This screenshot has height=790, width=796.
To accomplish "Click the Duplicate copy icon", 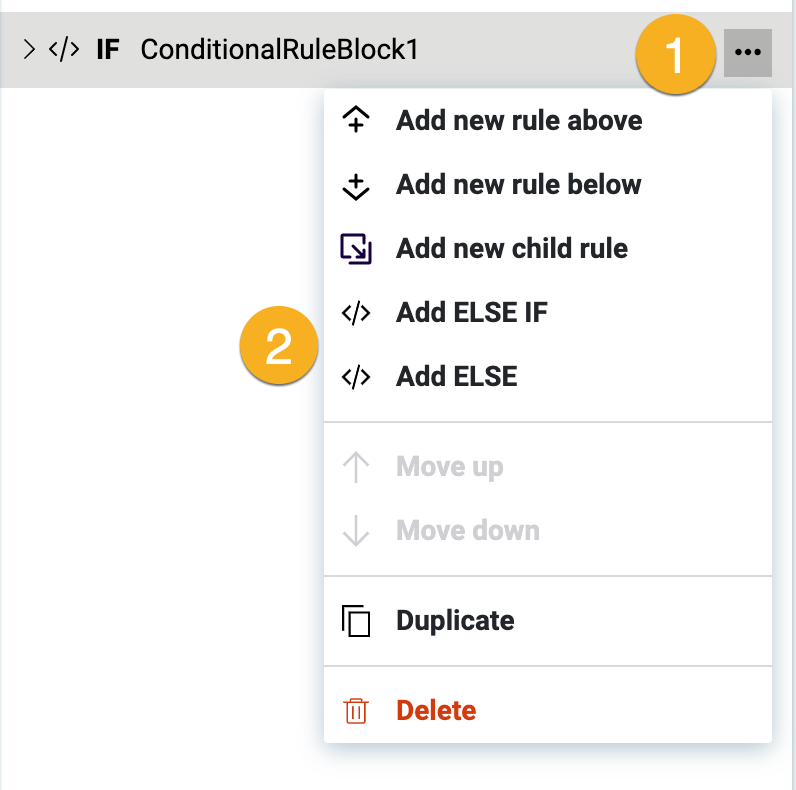I will point(356,621).
